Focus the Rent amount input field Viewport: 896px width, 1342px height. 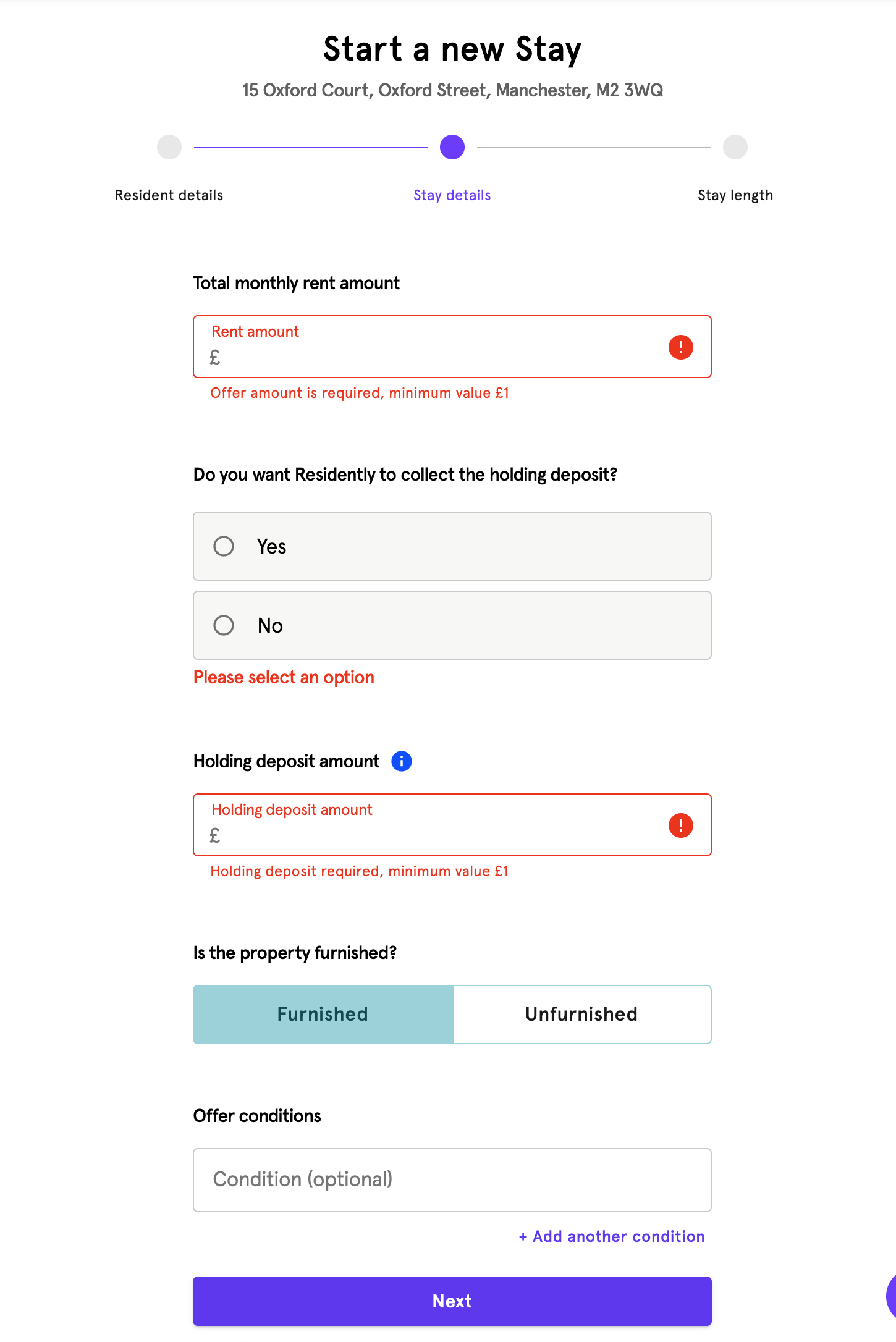click(433, 357)
